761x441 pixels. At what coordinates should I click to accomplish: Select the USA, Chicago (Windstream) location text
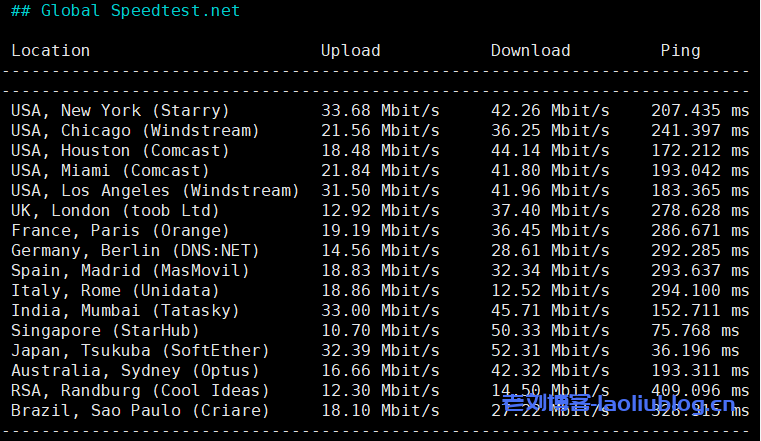(x=135, y=131)
